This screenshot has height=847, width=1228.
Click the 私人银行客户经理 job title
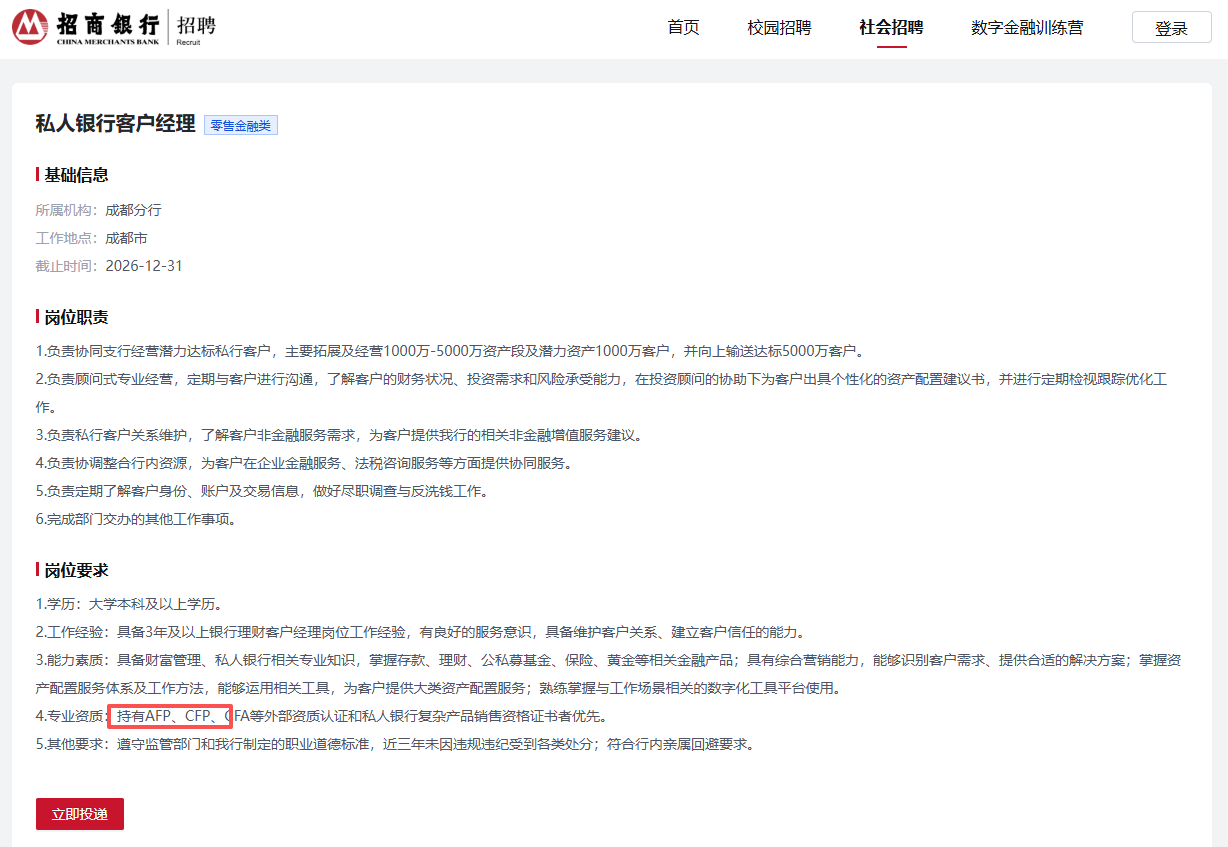tap(115, 124)
